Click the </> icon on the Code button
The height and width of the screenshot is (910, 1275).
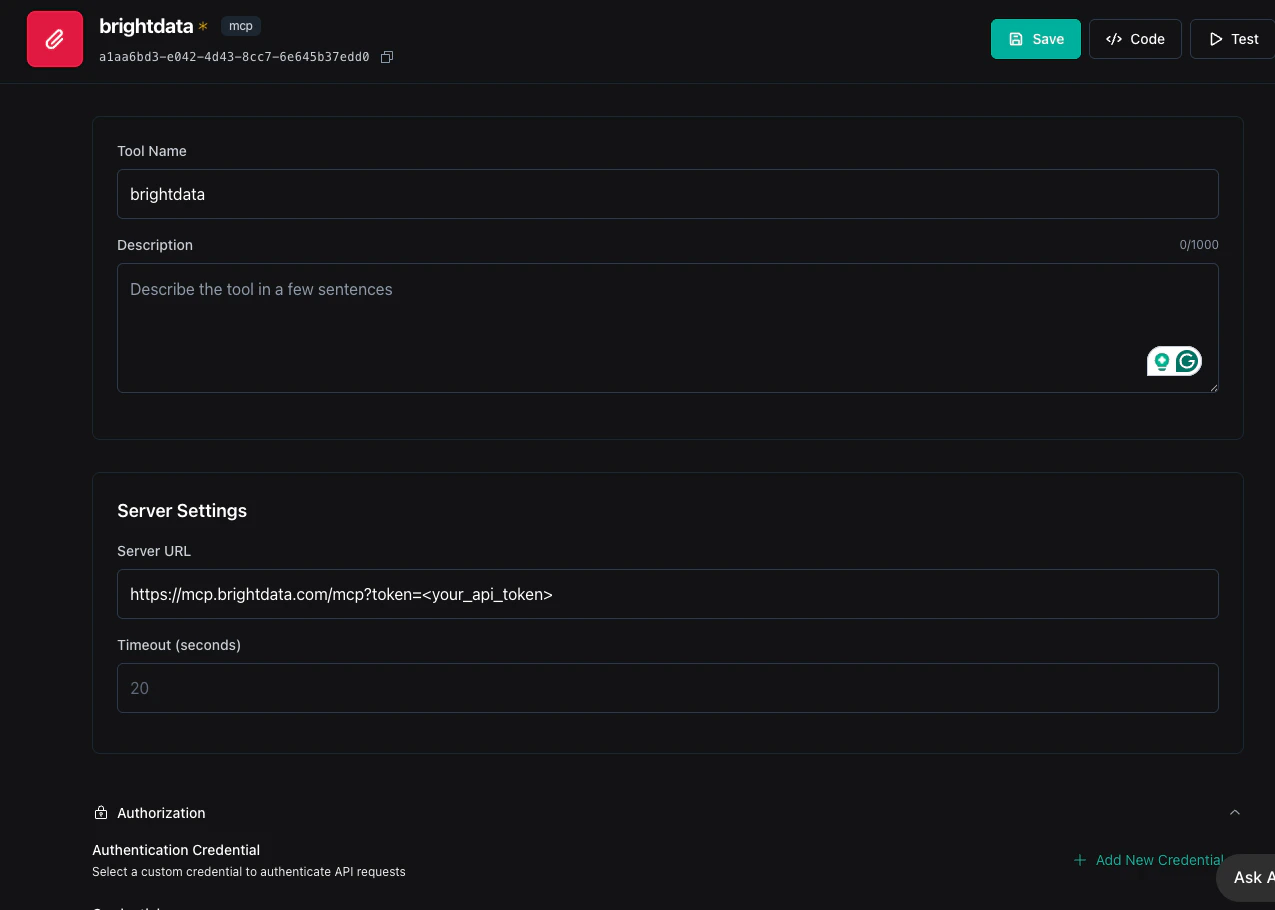pos(1114,39)
